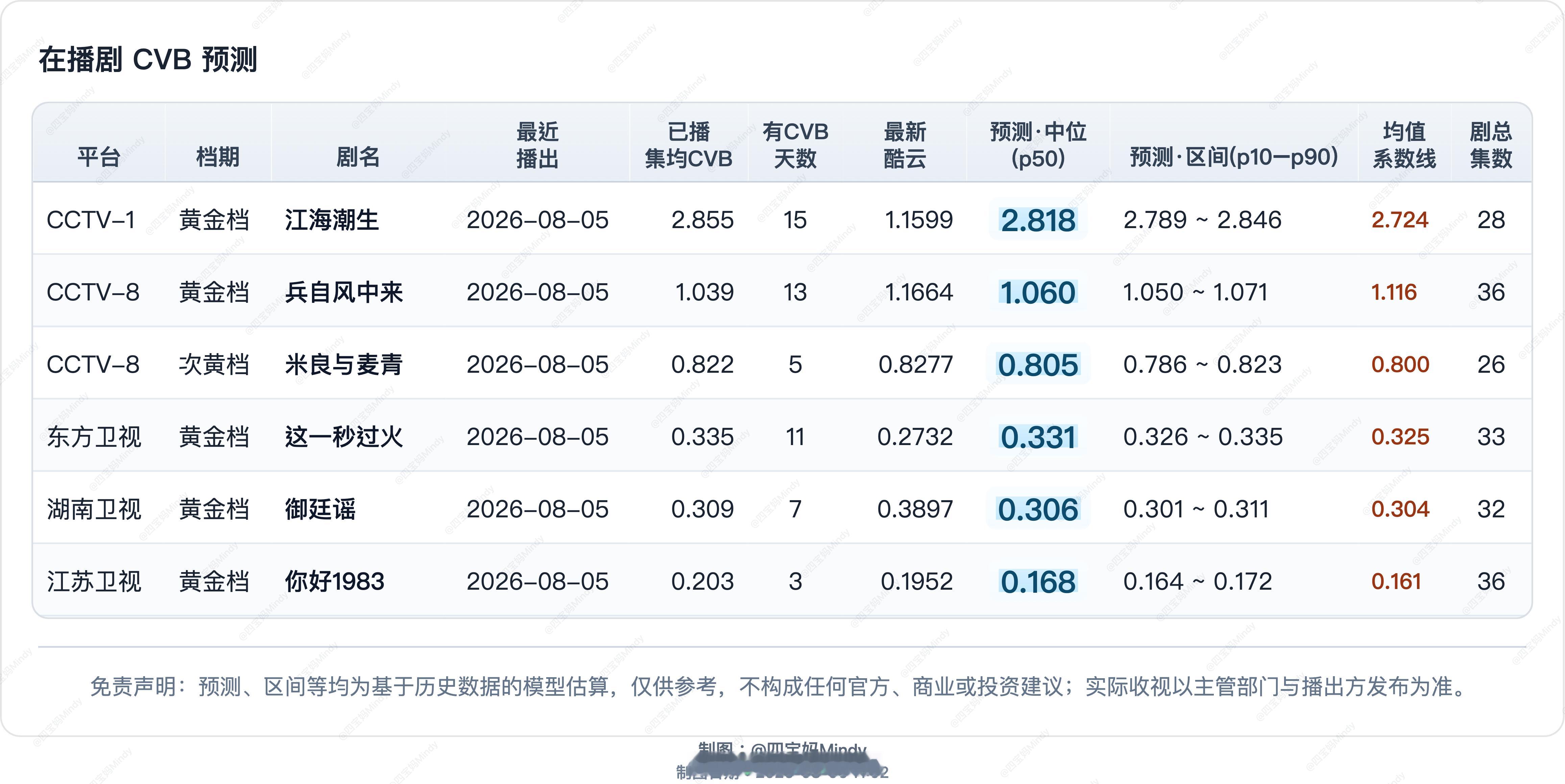Click the '剧总集数' column header
Viewport: 1565px width, 784px height.
tap(1491, 145)
